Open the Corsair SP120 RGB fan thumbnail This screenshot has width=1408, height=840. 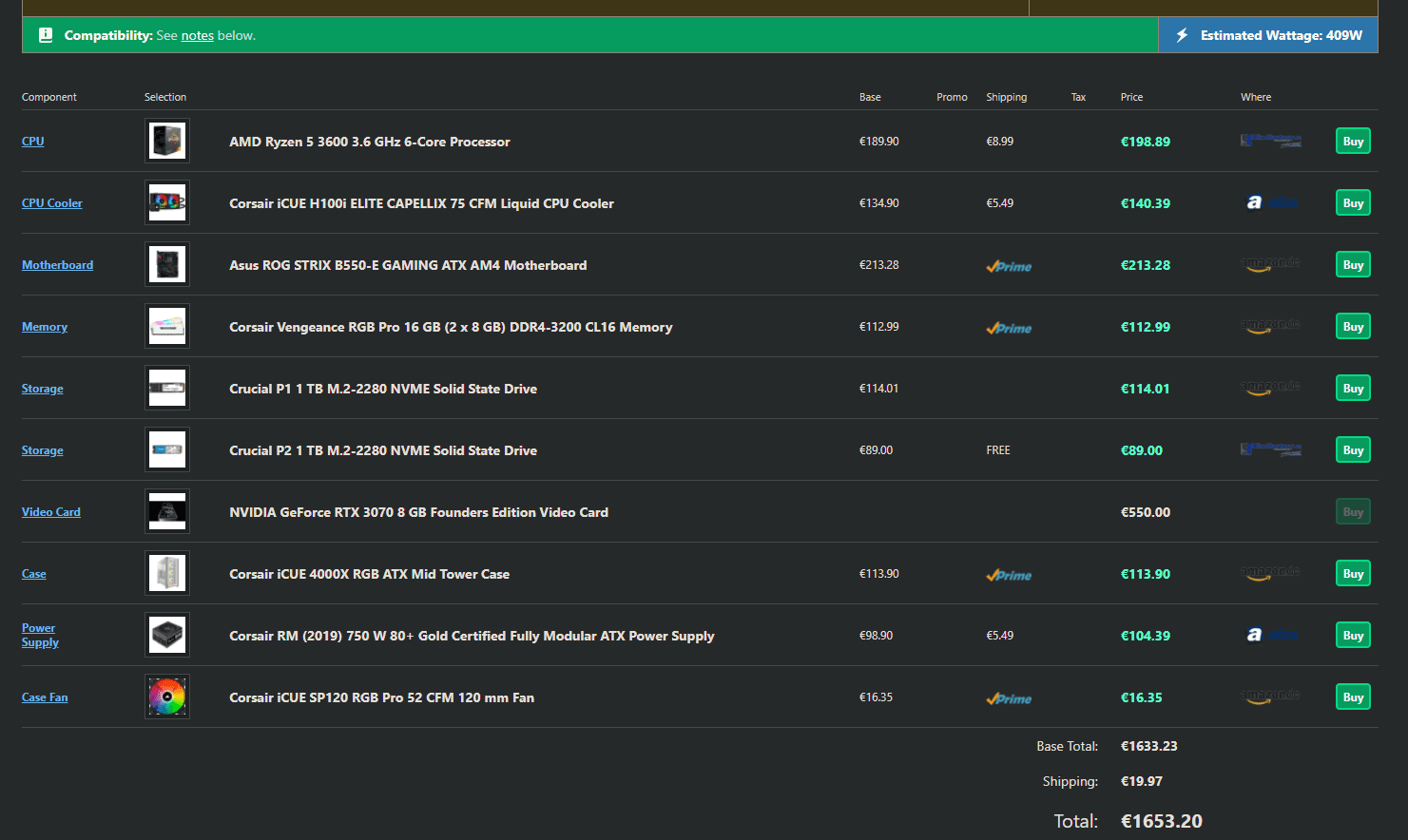click(167, 697)
